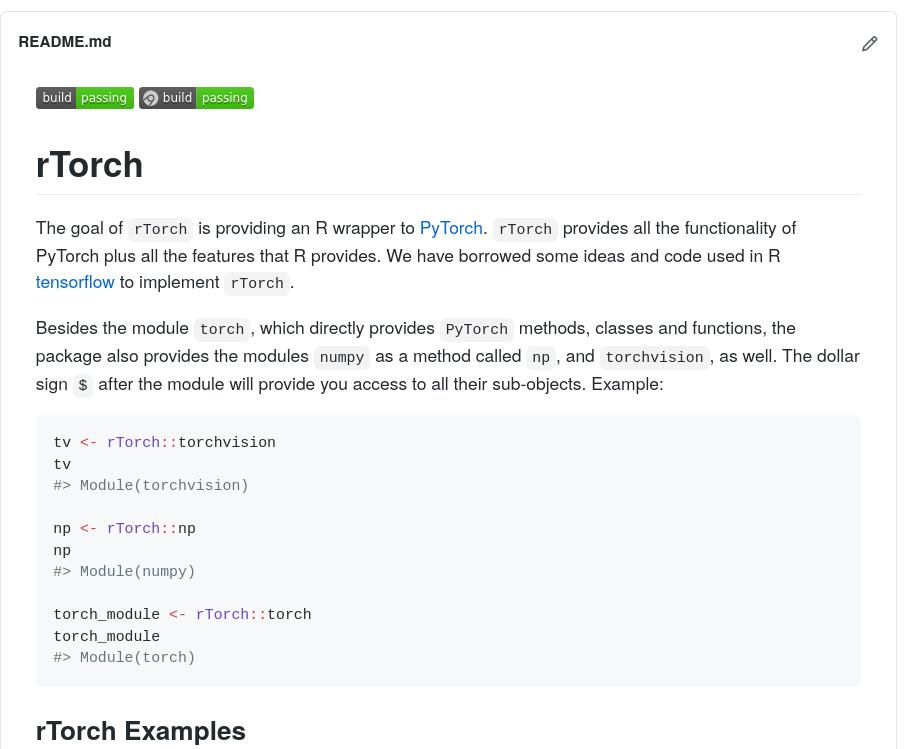Click the inline PyTorch code snippet
Screen dimensions: 910x749
[x=476, y=329]
